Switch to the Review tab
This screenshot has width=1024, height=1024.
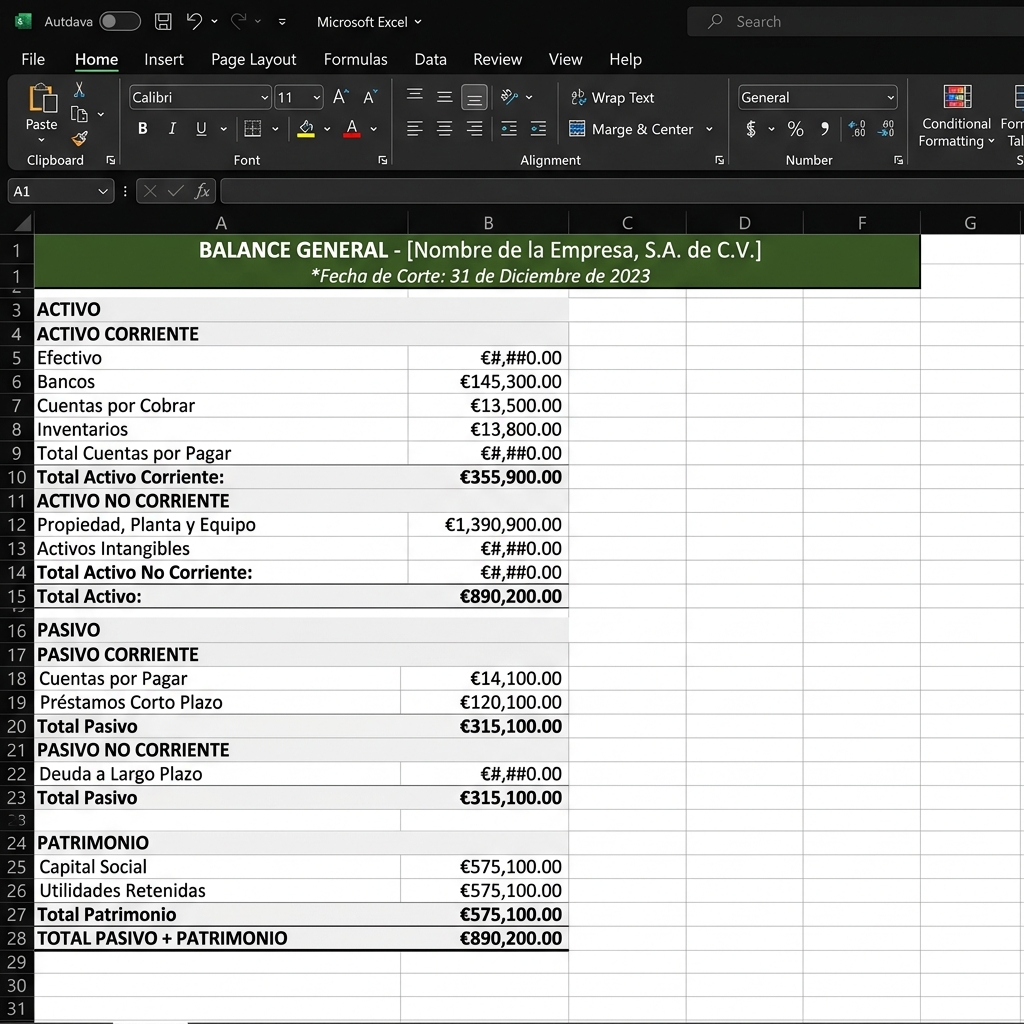[x=498, y=59]
